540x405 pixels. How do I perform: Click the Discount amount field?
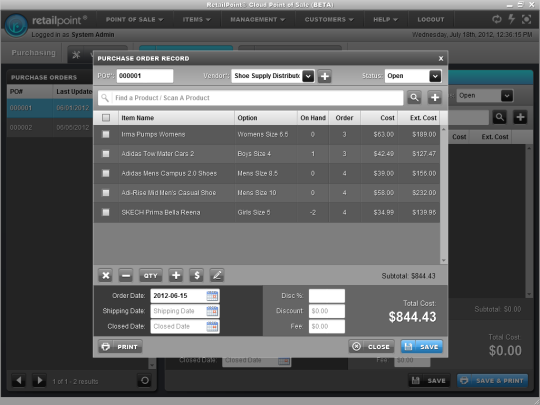326,311
